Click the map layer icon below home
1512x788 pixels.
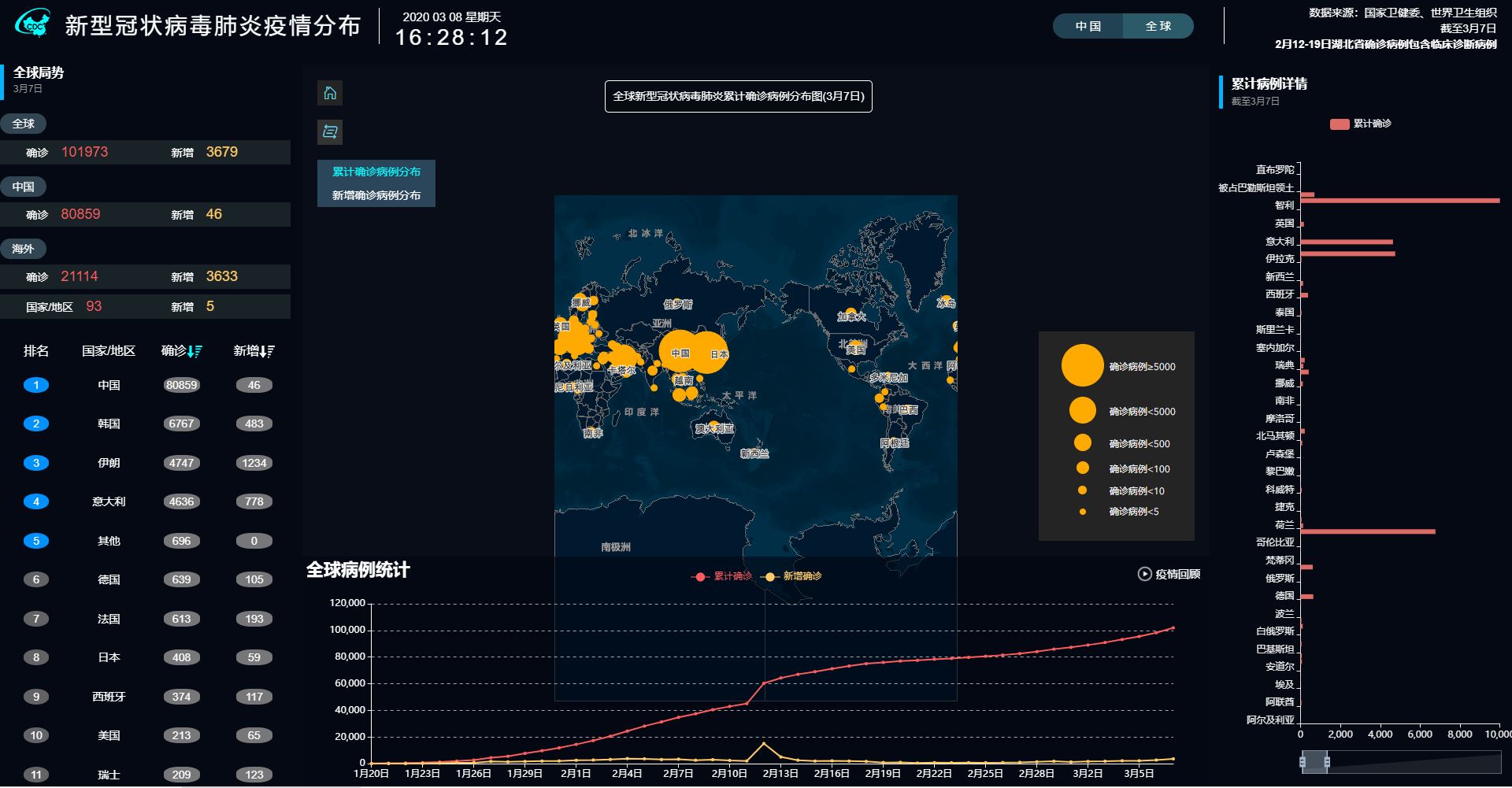(330, 131)
